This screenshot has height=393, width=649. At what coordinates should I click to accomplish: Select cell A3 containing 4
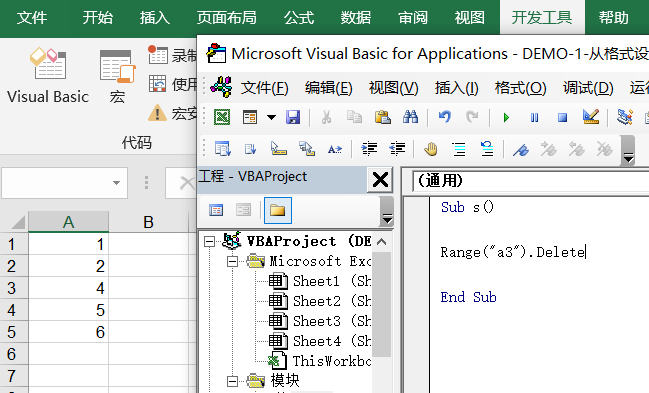tap(68, 288)
